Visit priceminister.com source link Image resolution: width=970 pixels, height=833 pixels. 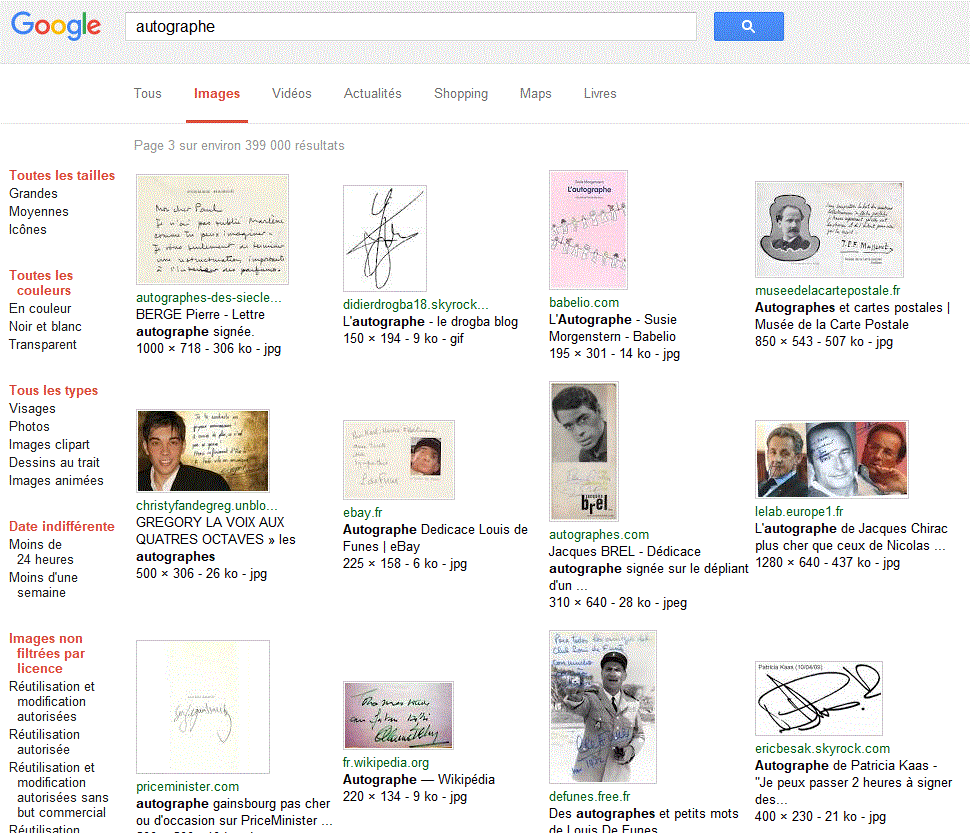(187, 787)
